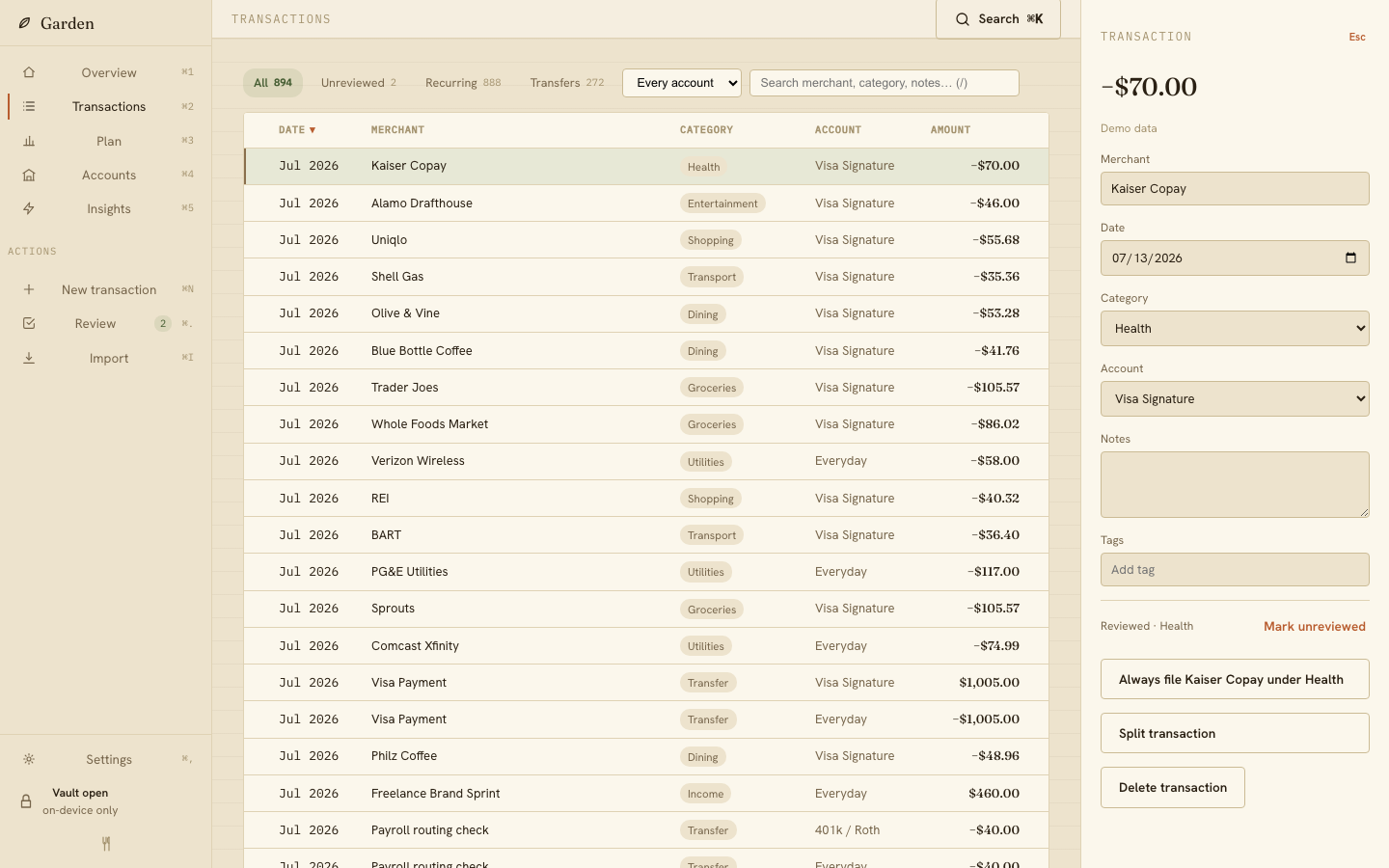Screen dimensions: 1389x868
Task: Click Delete transaction button
Action: 1173,787
